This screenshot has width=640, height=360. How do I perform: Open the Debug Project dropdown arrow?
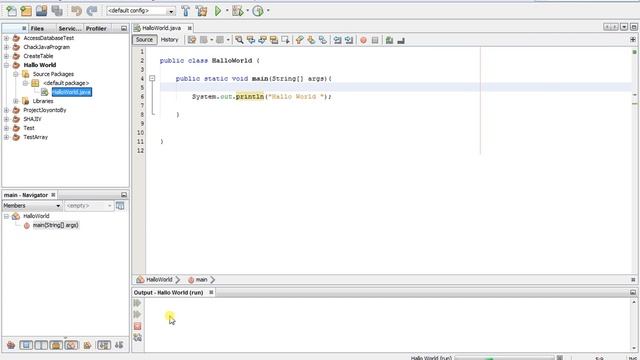(247, 11)
